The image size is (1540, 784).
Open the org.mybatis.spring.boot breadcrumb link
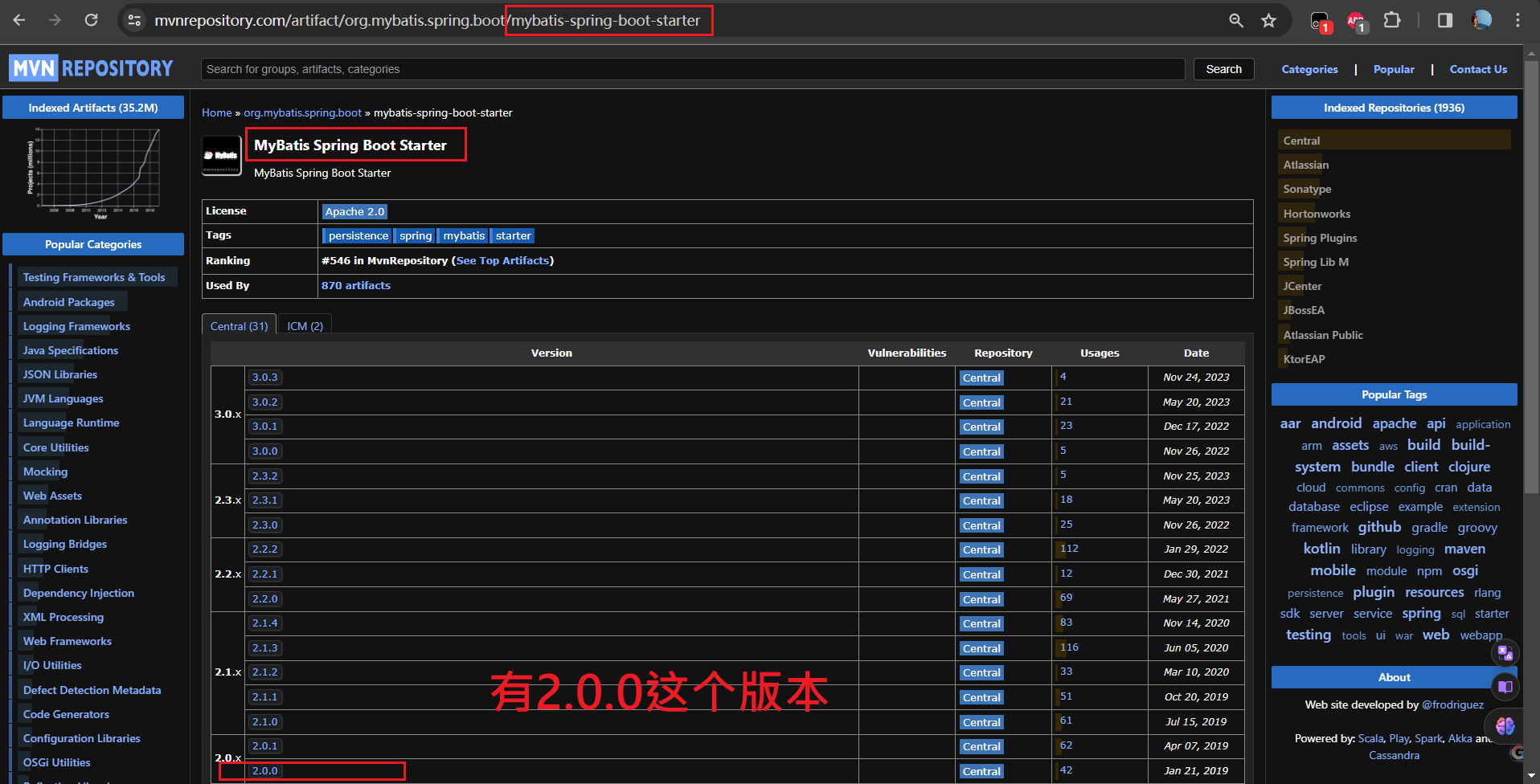click(x=303, y=112)
